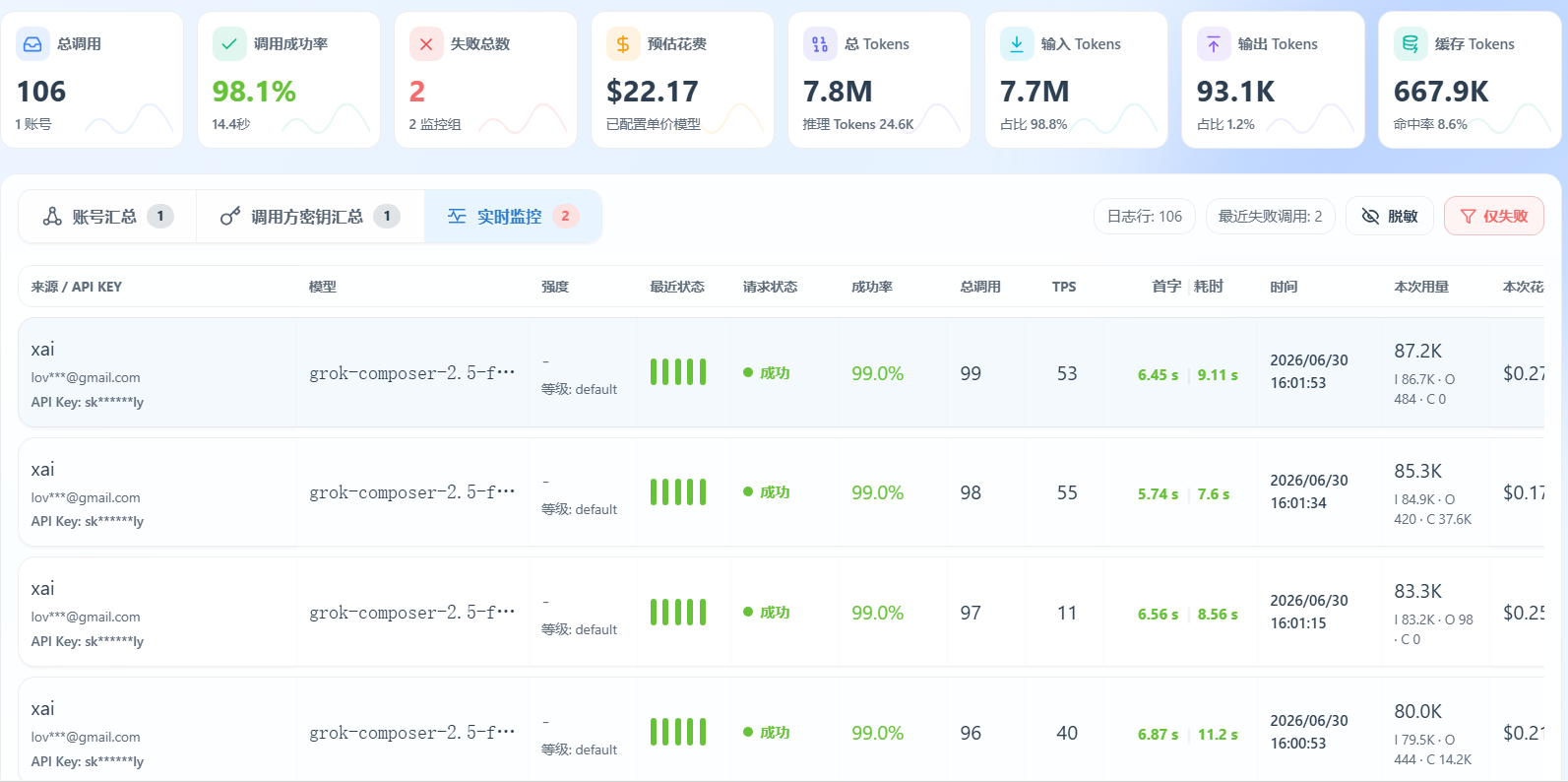Click the timestamp 2026/06/30 16:01:15
This screenshot has height=782, width=1568.
pyautogui.click(x=1309, y=612)
